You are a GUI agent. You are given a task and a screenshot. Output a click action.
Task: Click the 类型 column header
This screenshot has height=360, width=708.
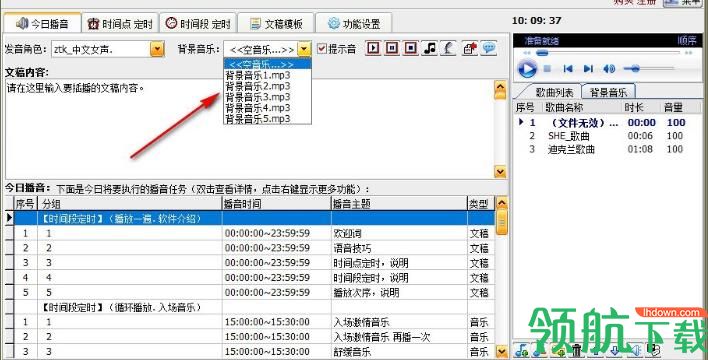(481, 204)
